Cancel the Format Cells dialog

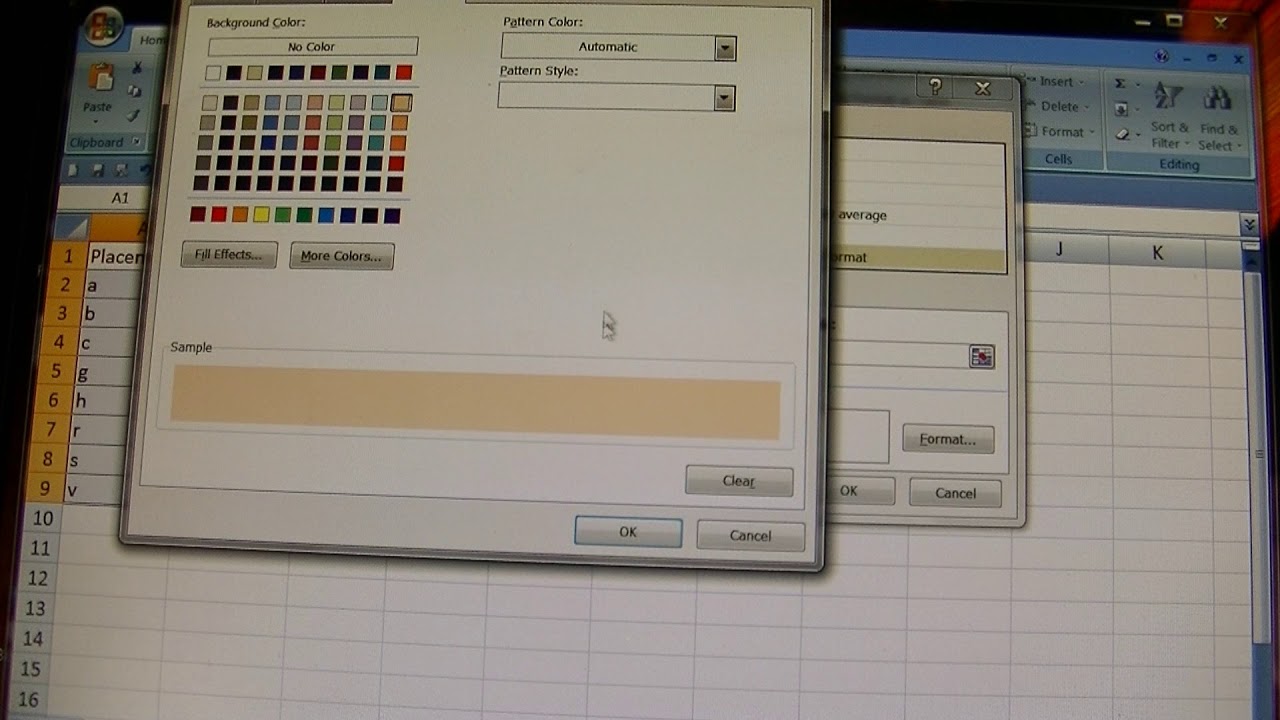(750, 535)
